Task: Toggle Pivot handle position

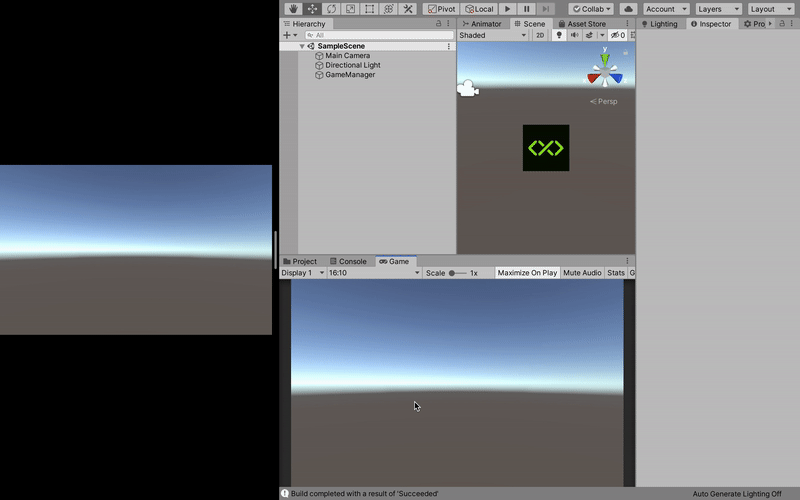Action: point(441,9)
